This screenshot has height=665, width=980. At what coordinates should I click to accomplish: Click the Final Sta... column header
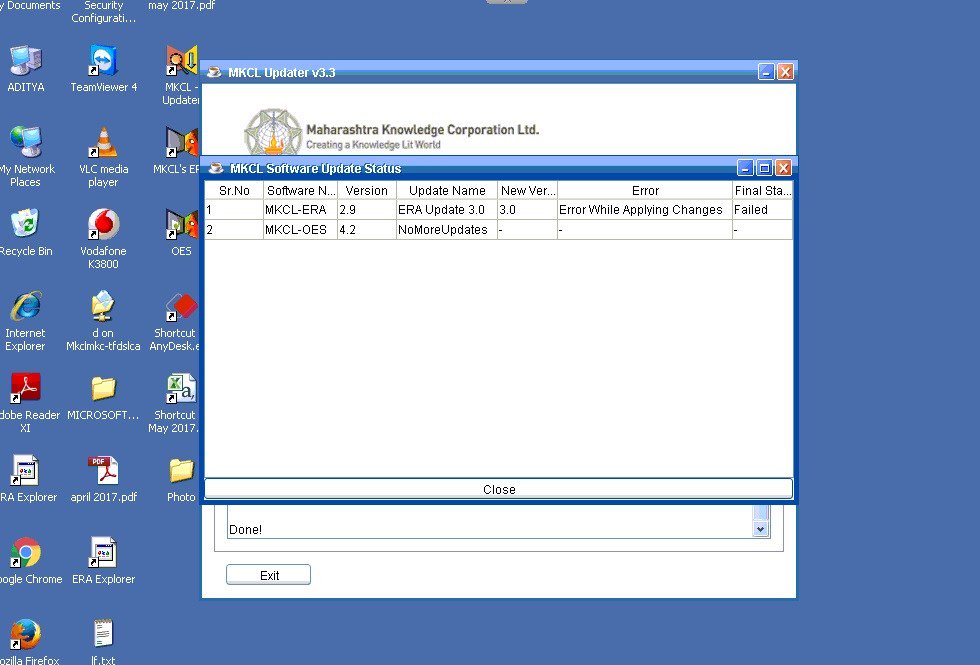click(762, 191)
